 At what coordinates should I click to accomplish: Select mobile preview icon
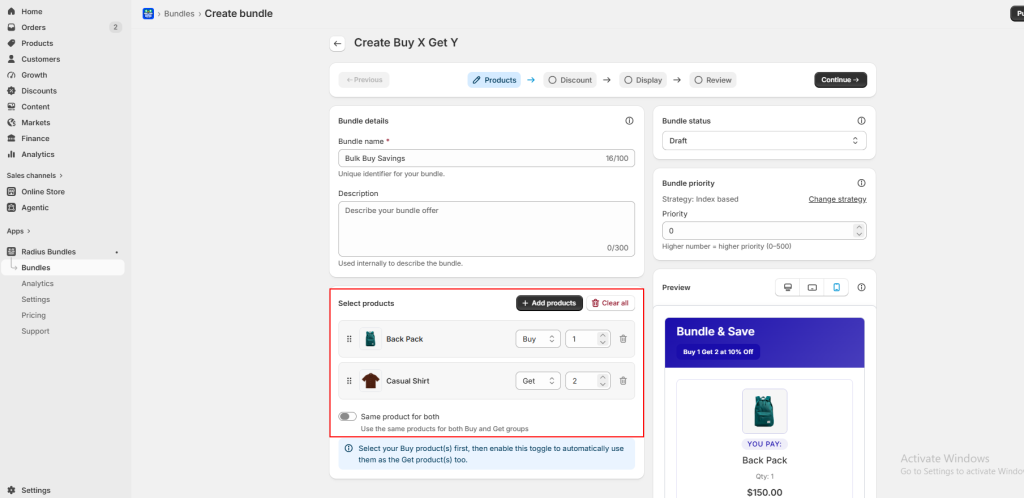[837, 287]
